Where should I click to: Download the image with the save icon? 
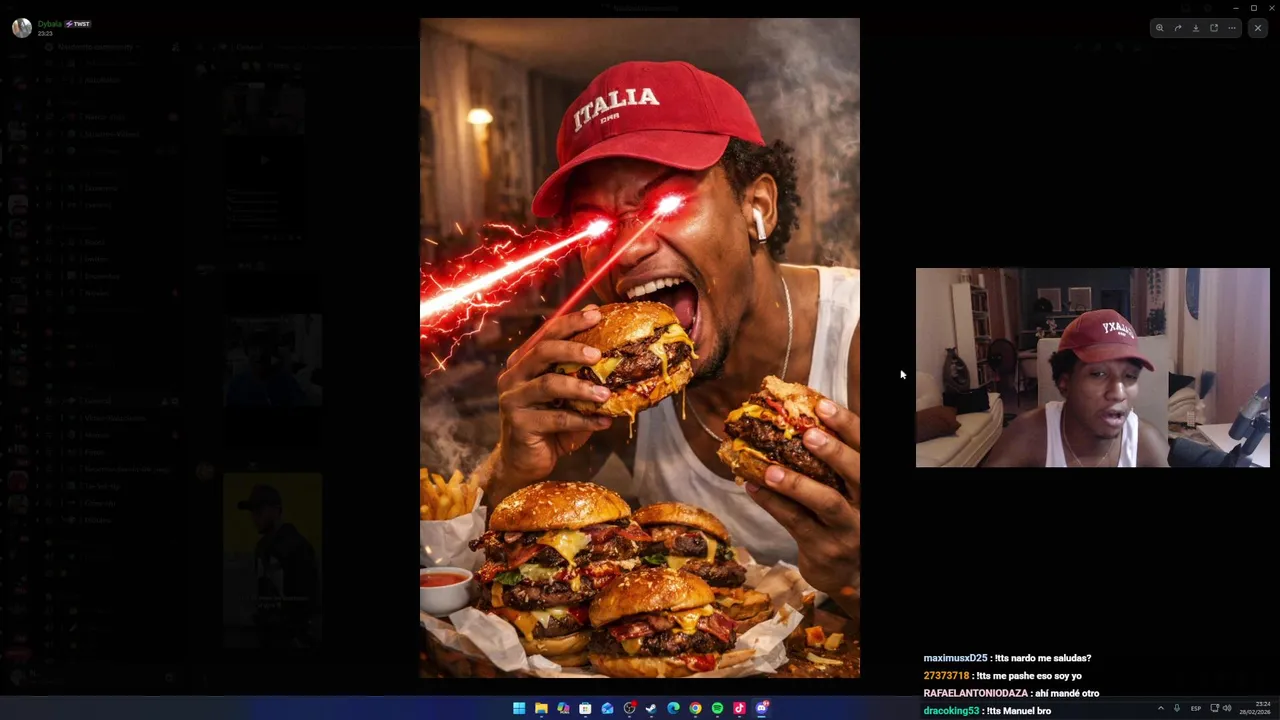1196,28
